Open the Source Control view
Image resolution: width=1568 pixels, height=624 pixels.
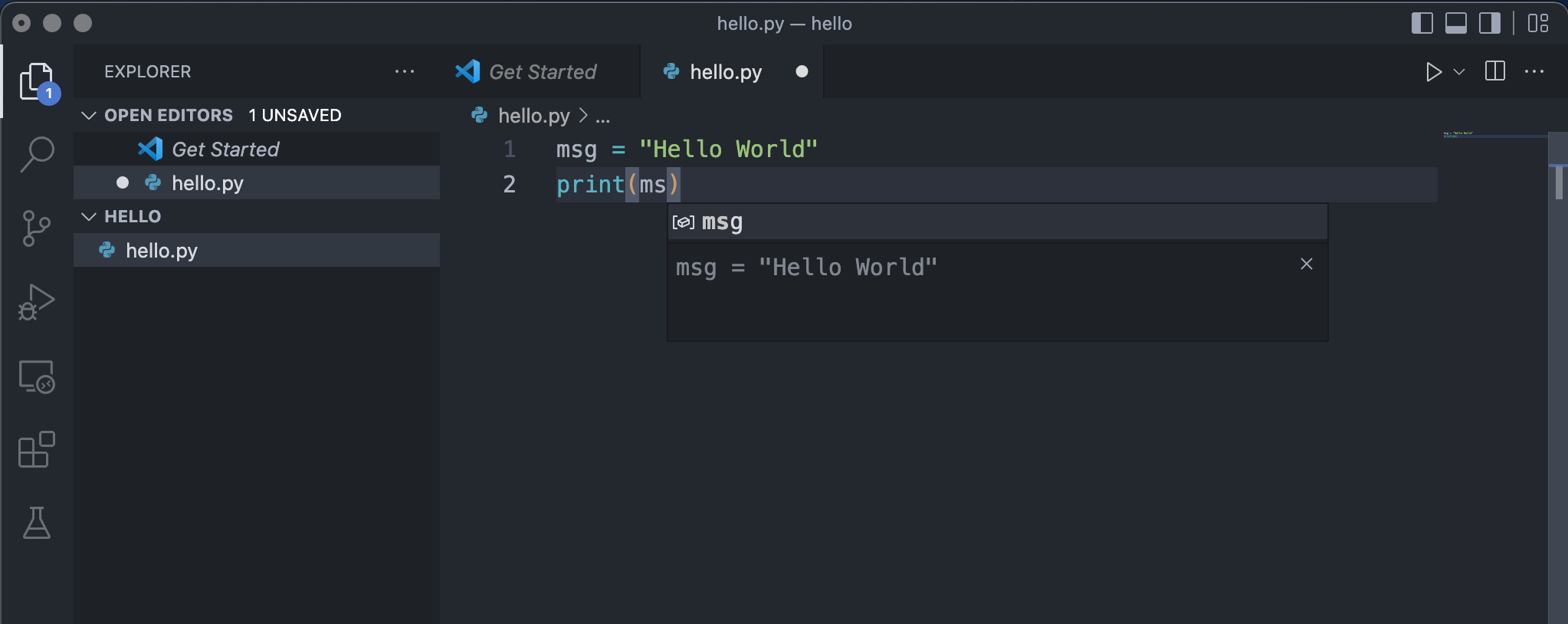[37, 228]
